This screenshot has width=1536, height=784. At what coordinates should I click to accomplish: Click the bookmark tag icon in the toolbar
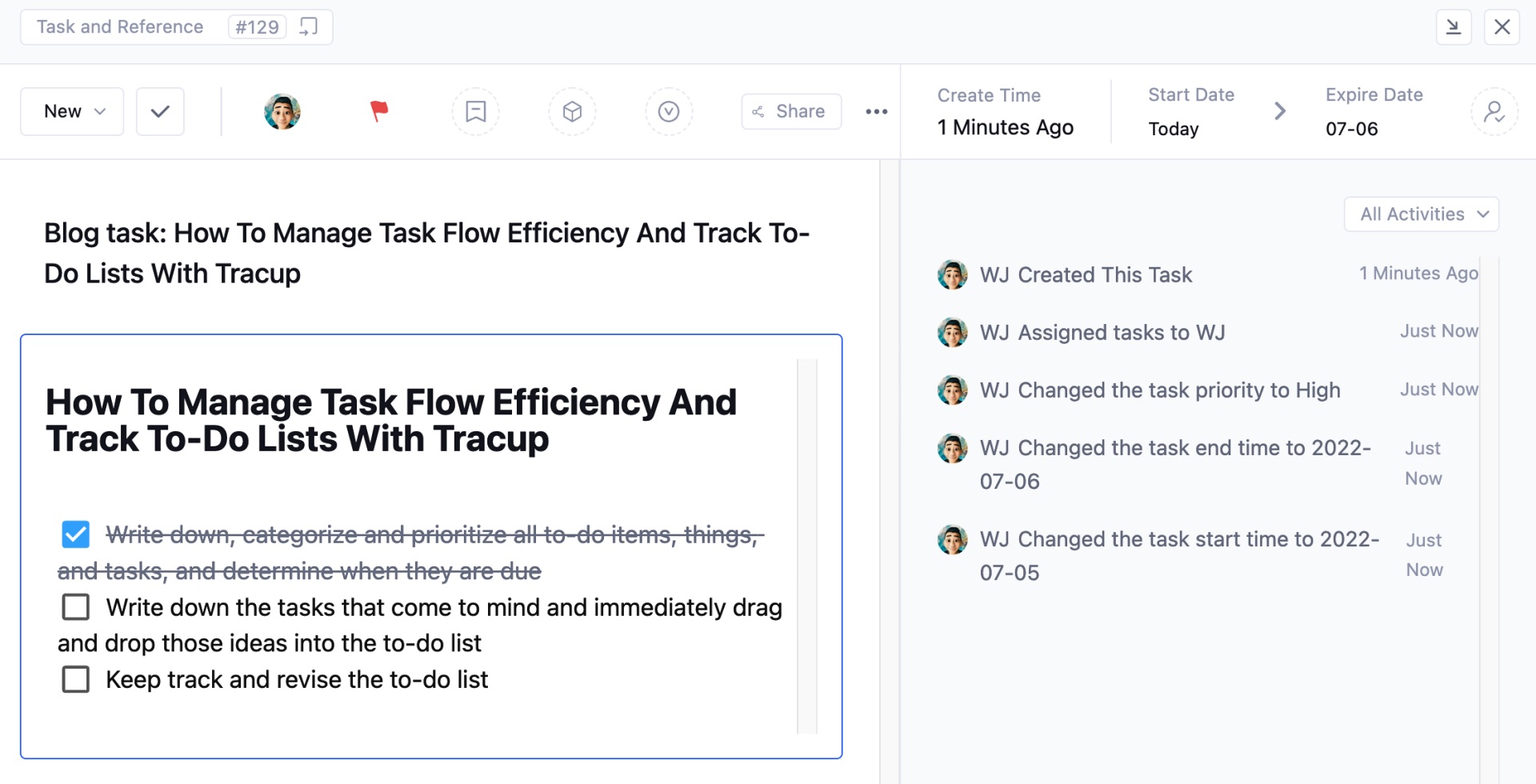475,111
